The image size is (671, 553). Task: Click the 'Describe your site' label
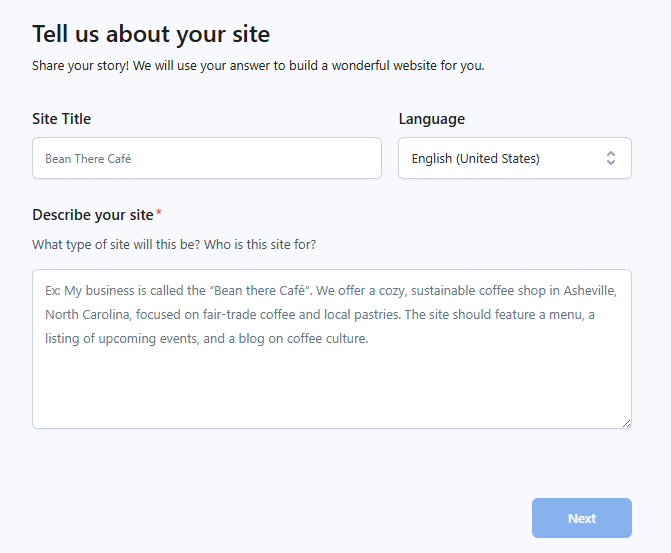(93, 215)
